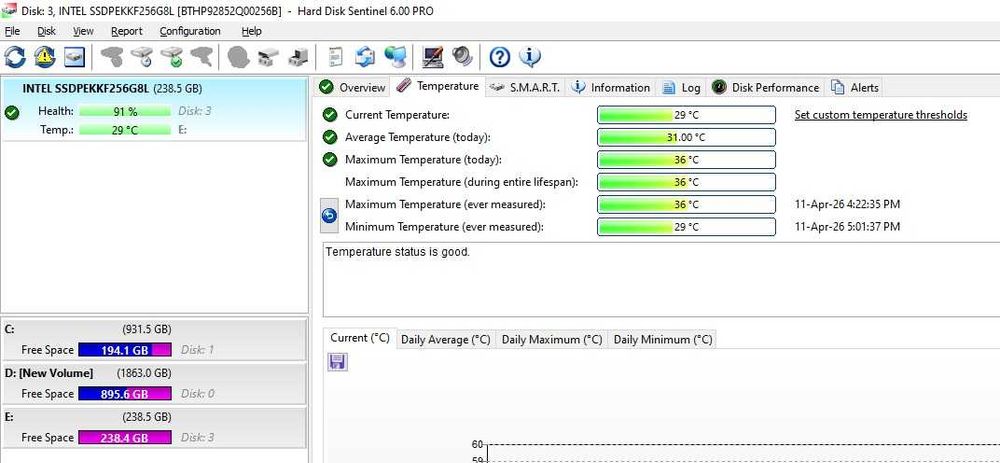The image size is (1000, 463).
Task: Select the INTEL SSDPEKKF256G8L disk entry
Action: click(x=154, y=108)
